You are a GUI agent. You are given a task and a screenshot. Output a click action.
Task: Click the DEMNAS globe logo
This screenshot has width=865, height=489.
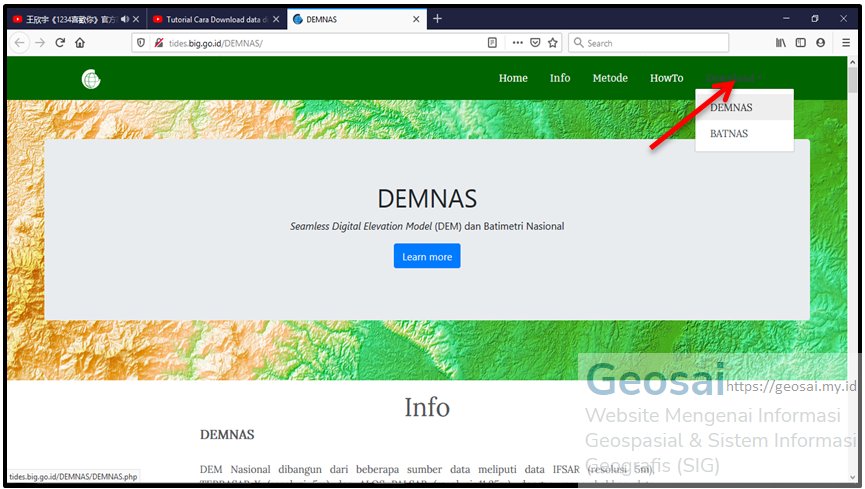[91, 79]
